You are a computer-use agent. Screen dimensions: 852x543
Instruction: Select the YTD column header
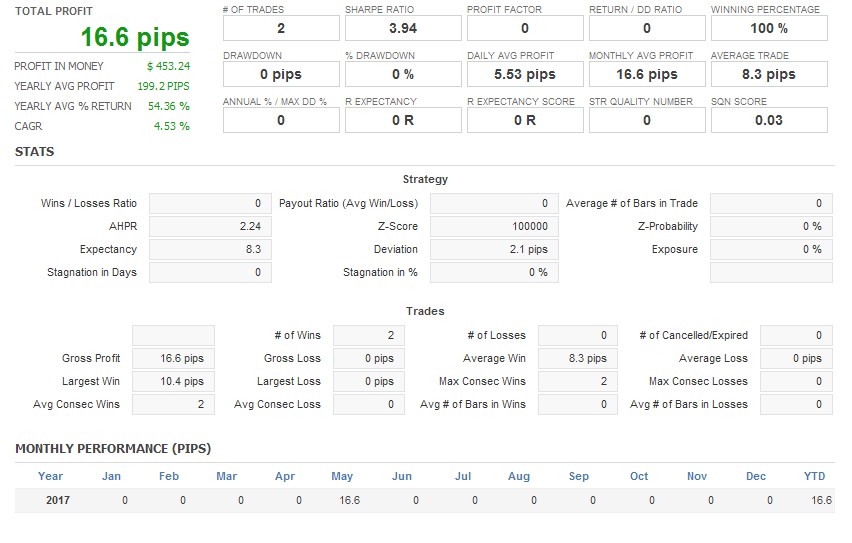[x=814, y=476]
